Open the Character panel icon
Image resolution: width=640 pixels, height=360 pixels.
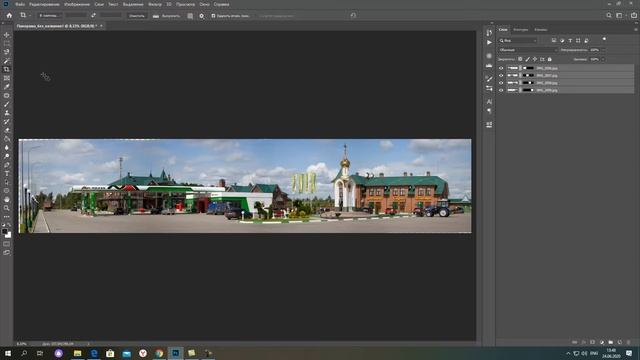(489, 101)
